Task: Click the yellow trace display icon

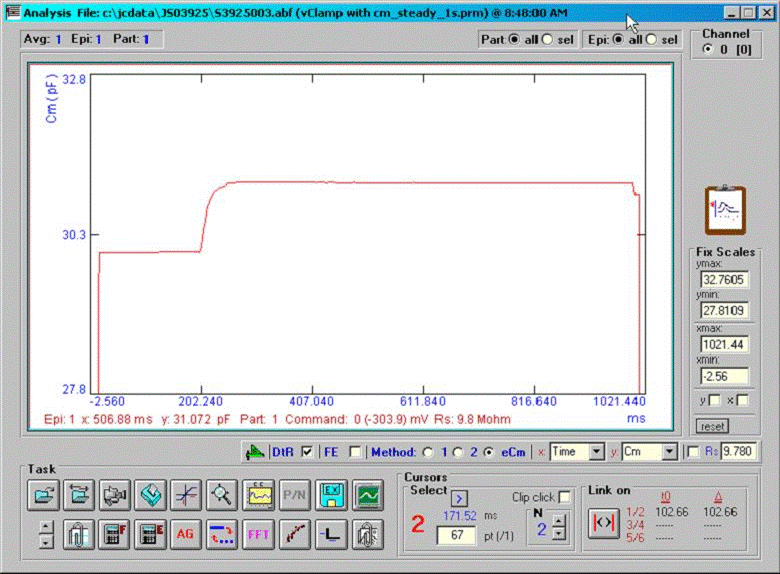Action: pyautogui.click(x=258, y=495)
